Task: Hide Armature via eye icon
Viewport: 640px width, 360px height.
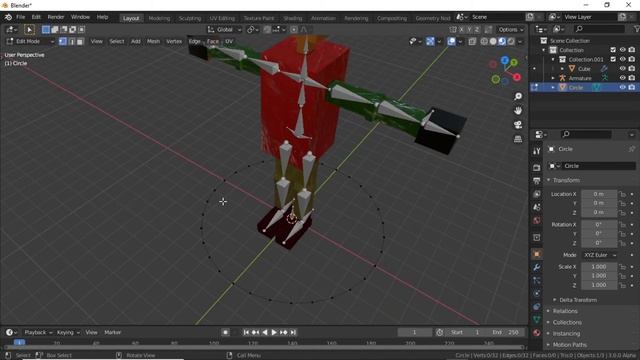Action: point(622,78)
